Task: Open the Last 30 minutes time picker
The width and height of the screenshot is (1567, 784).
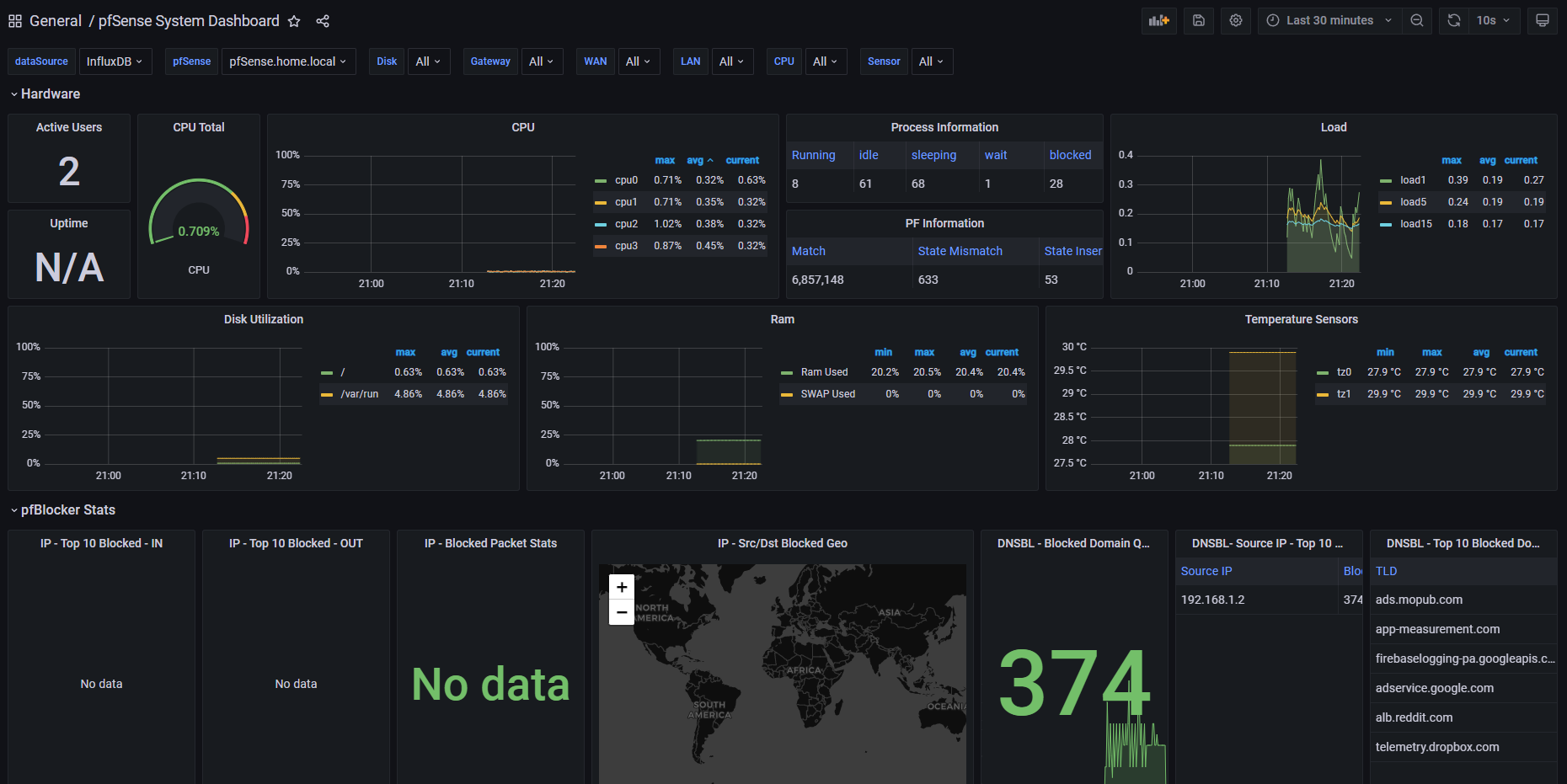Action: click(1330, 20)
